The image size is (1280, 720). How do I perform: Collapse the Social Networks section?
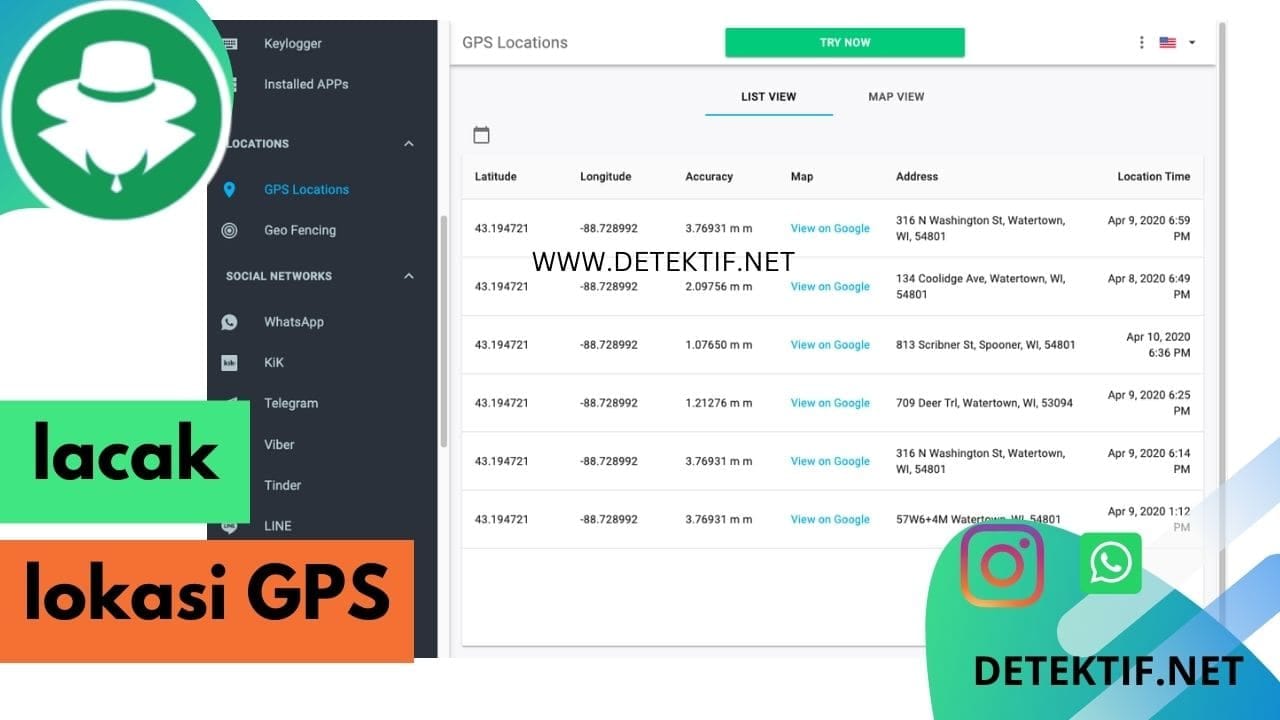click(408, 276)
